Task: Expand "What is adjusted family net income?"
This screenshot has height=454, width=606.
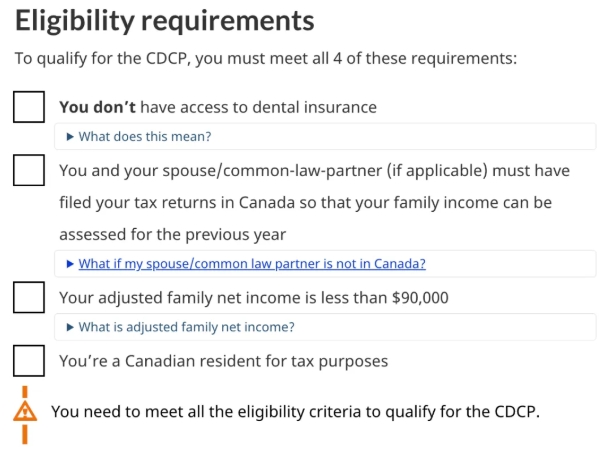Action: point(186,327)
